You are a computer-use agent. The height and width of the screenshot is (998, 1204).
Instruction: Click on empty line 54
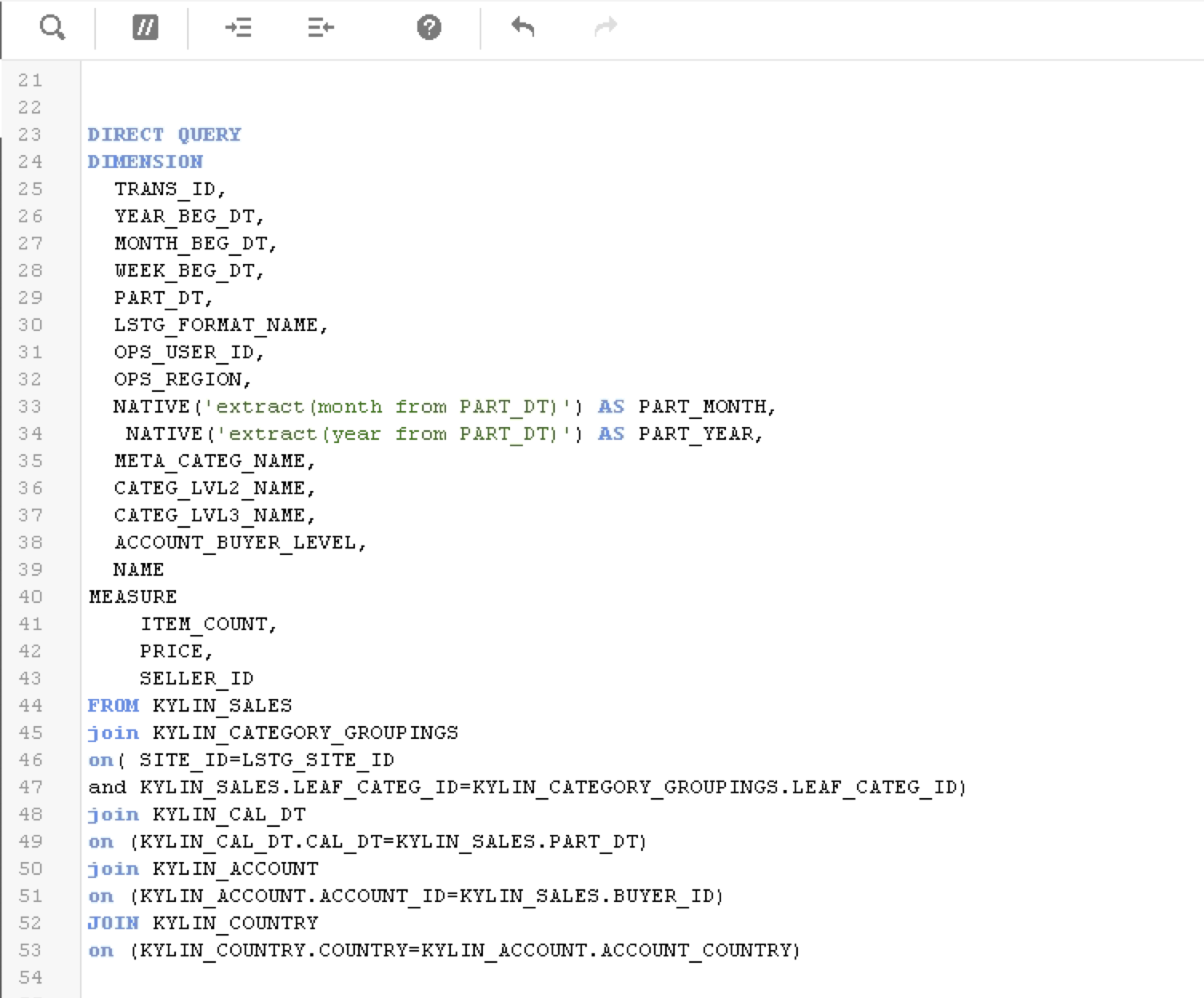(x=480, y=977)
